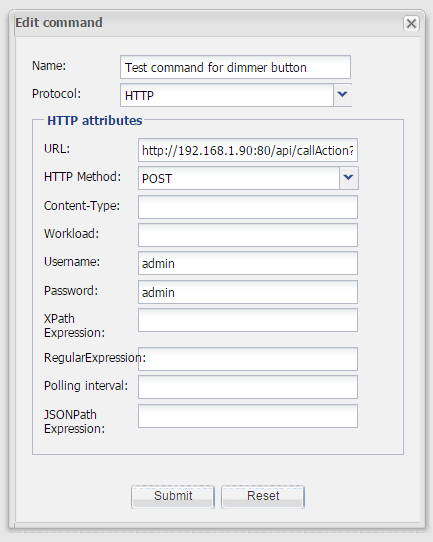Click the RegularExpression input field
The width and height of the screenshot is (433, 542).
248,359
